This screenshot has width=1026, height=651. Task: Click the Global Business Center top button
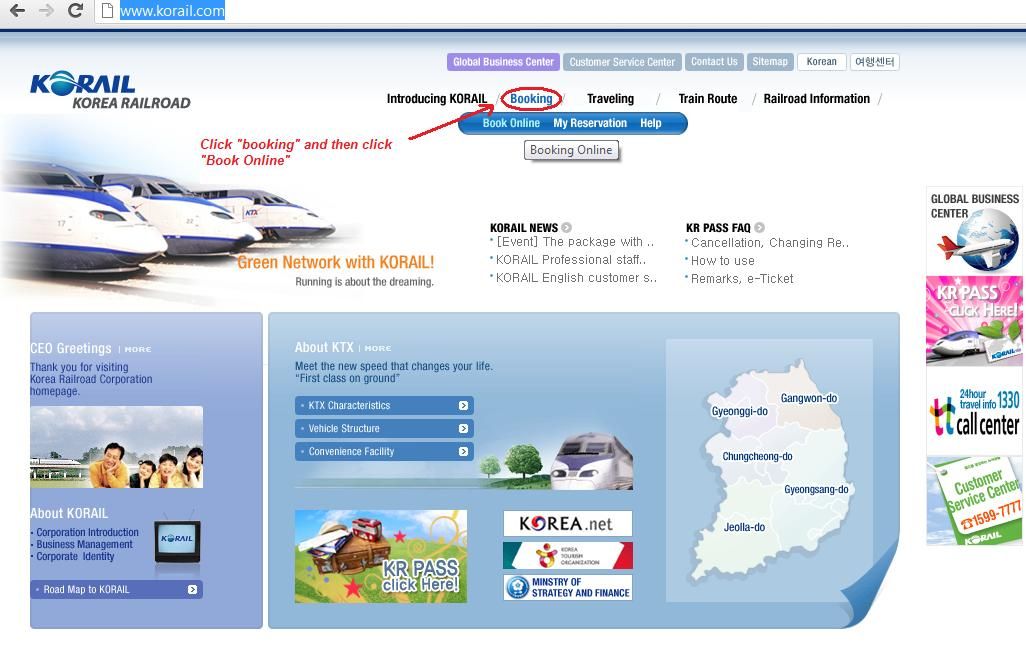503,62
